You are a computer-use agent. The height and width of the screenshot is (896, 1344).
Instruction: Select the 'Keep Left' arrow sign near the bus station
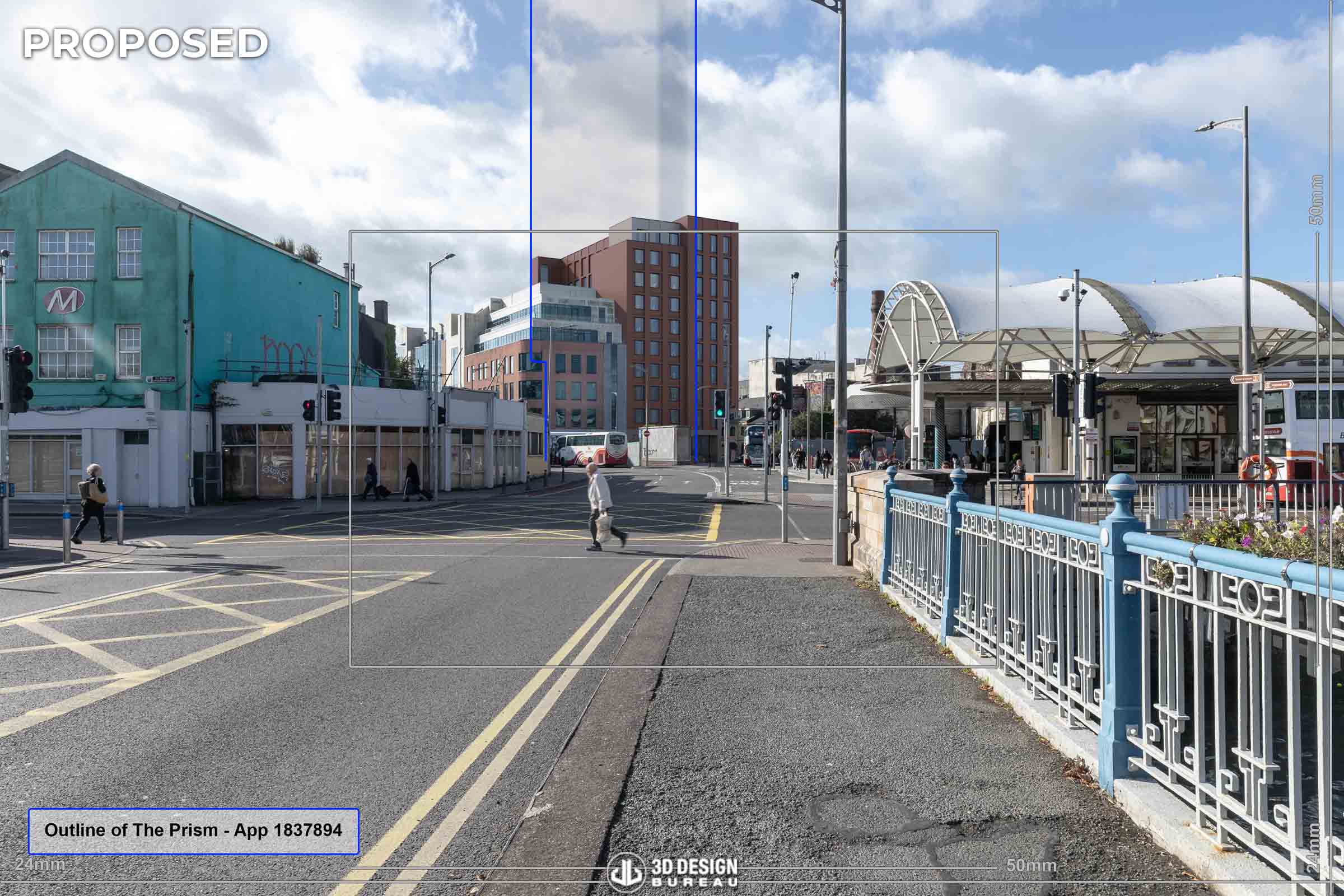click(x=1245, y=379)
